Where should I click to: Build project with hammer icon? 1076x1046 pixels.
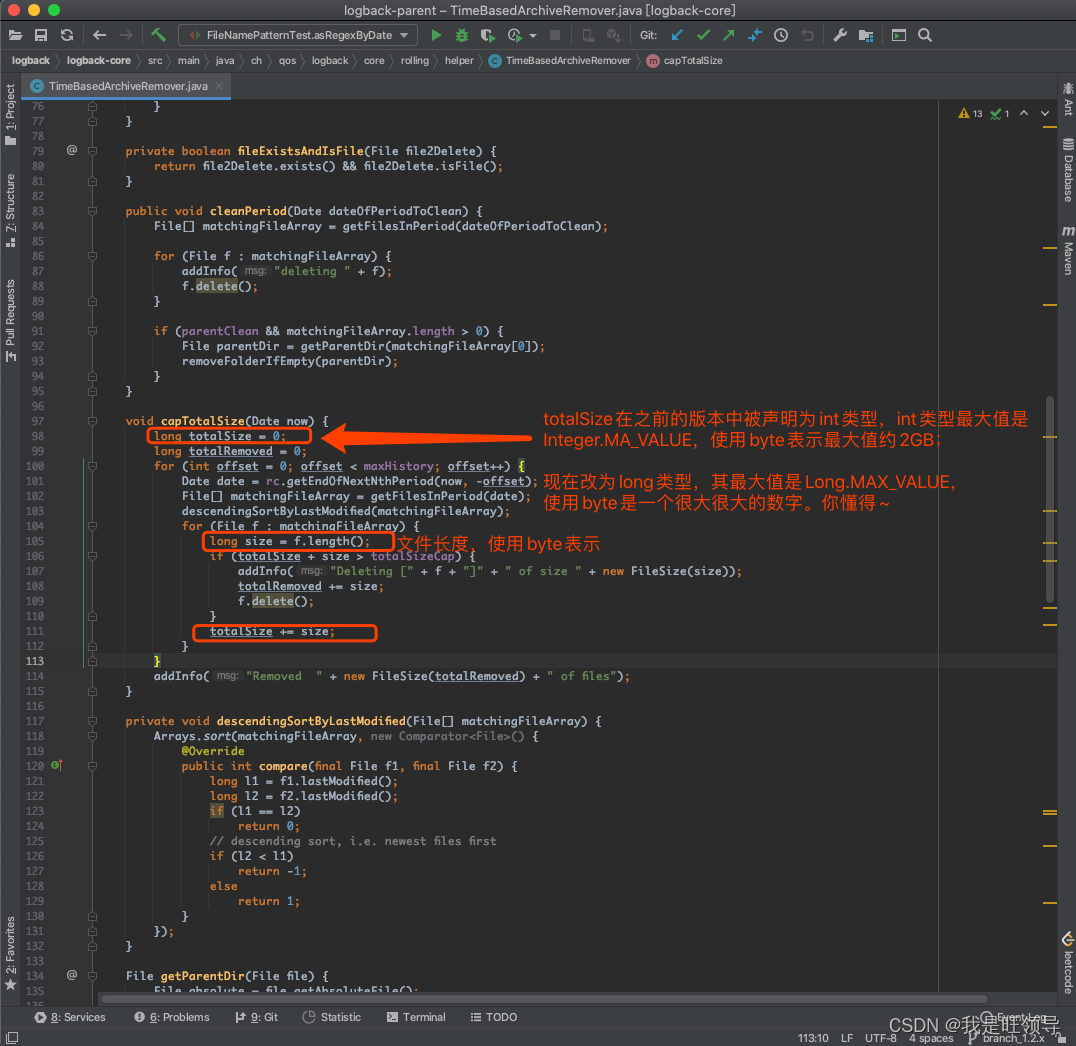tap(159, 35)
